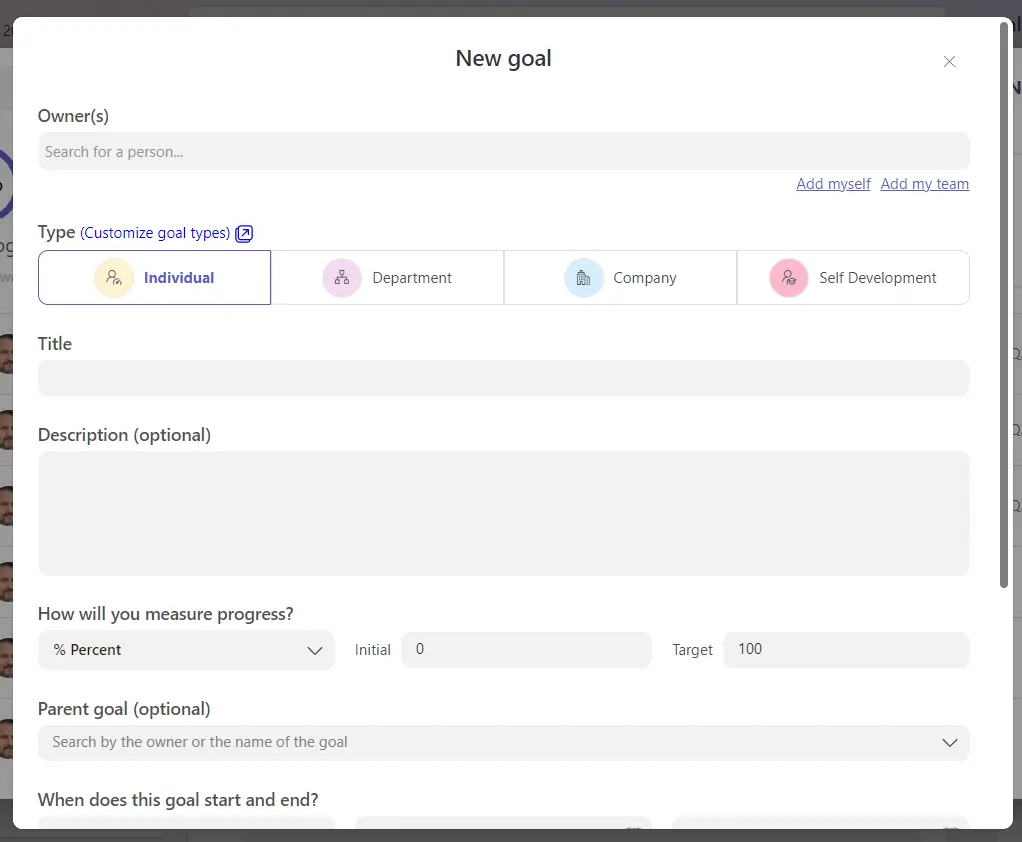Click the dialog's vertical scrollbar
The height and width of the screenshot is (842, 1022).
pyautogui.click(x=1004, y=305)
